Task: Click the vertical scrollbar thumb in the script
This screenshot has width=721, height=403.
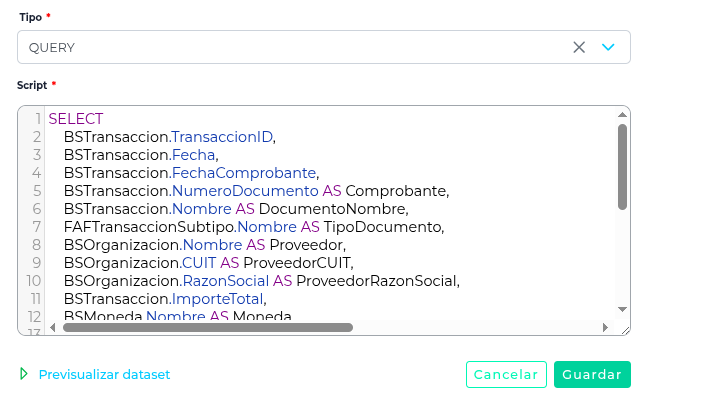Action: tap(622, 166)
